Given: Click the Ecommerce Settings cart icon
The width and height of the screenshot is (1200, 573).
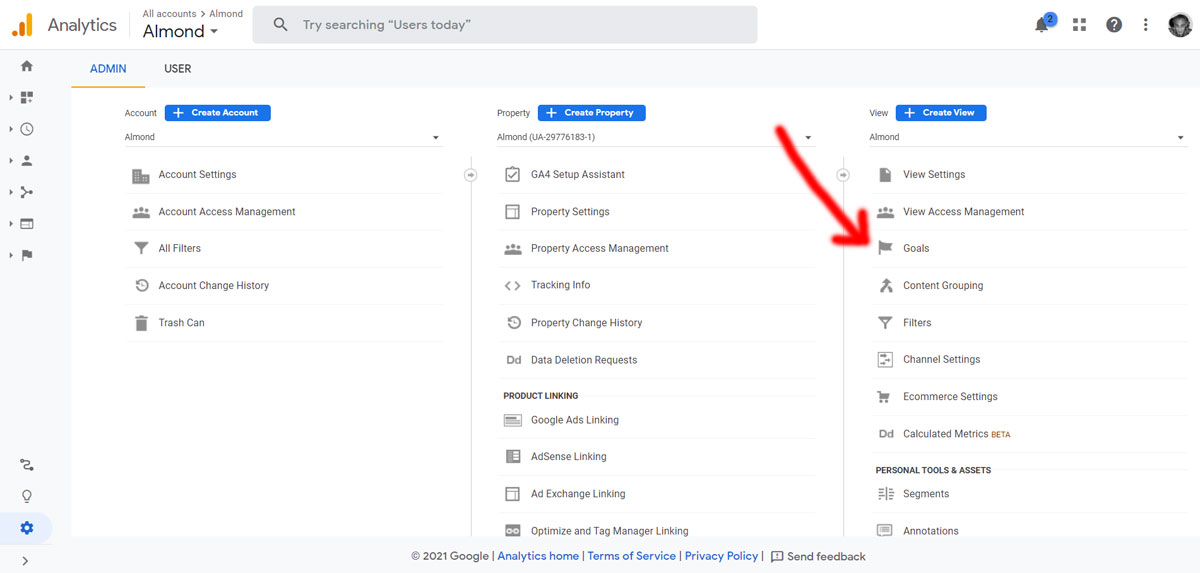Looking at the screenshot, I should (885, 397).
